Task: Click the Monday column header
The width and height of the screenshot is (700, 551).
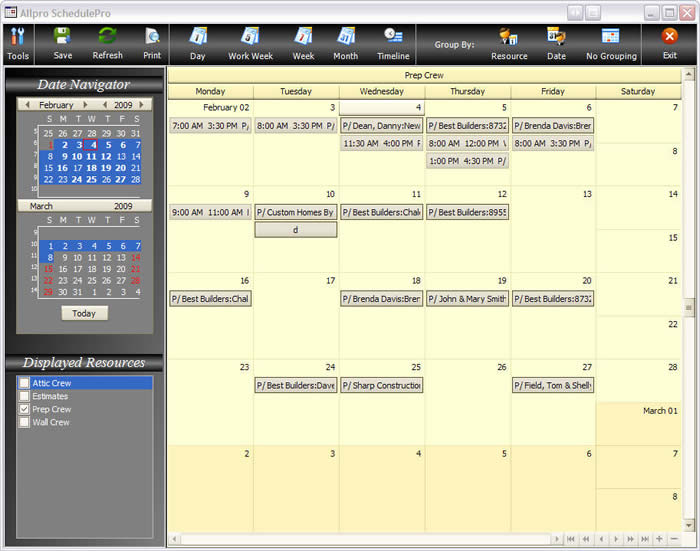Action: tap(210, 91)
